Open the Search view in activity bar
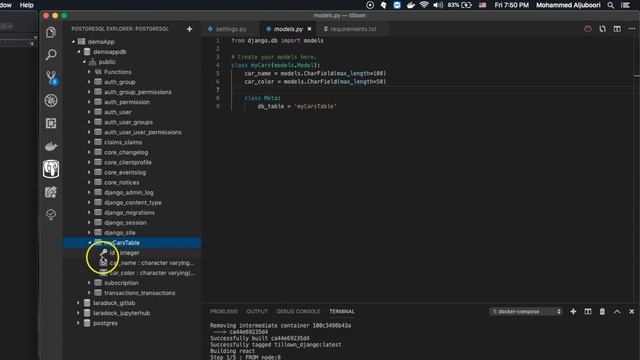640x360 pixels. click(x=51, y=54)
